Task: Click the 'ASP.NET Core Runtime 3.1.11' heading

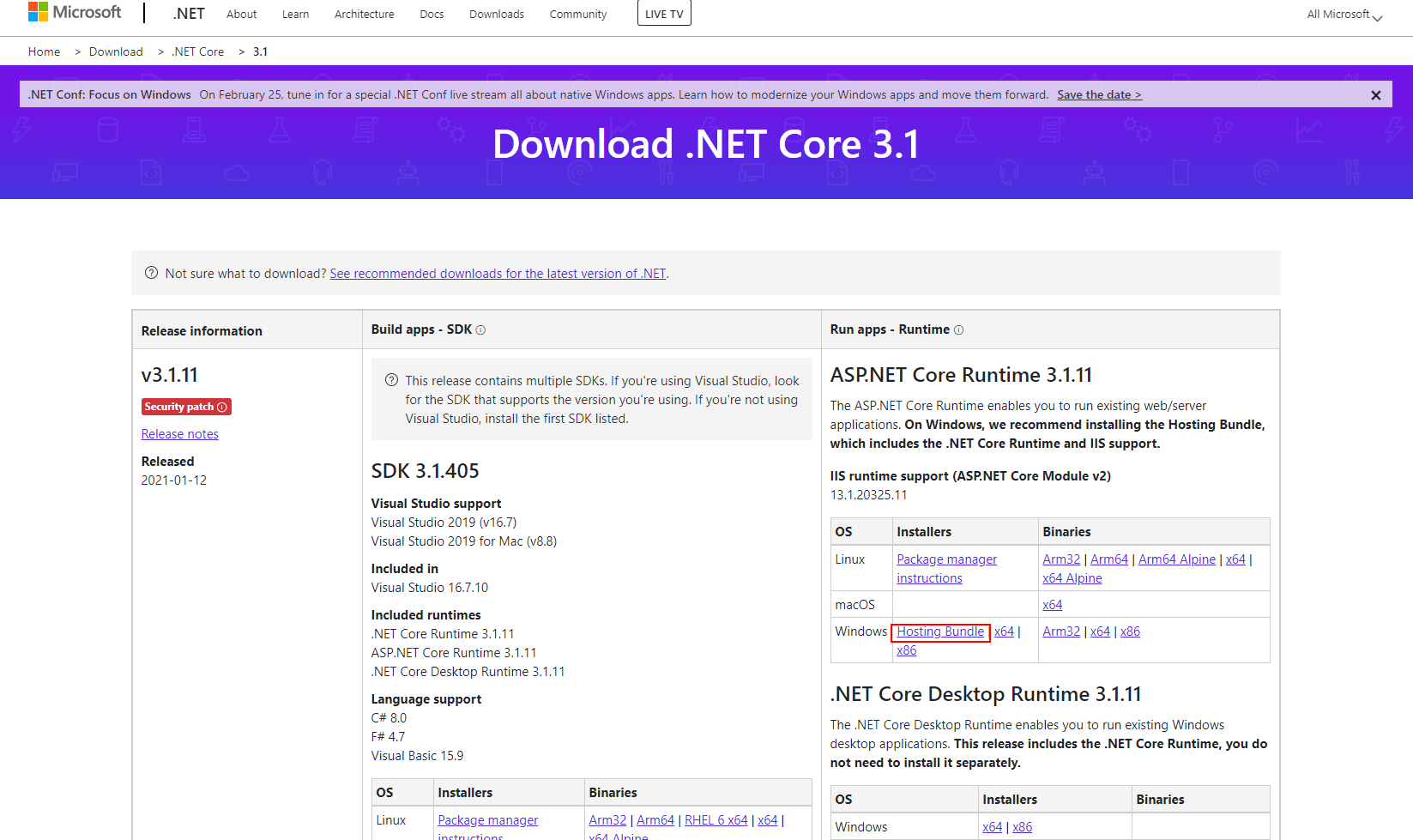Action: click(961, 376)
